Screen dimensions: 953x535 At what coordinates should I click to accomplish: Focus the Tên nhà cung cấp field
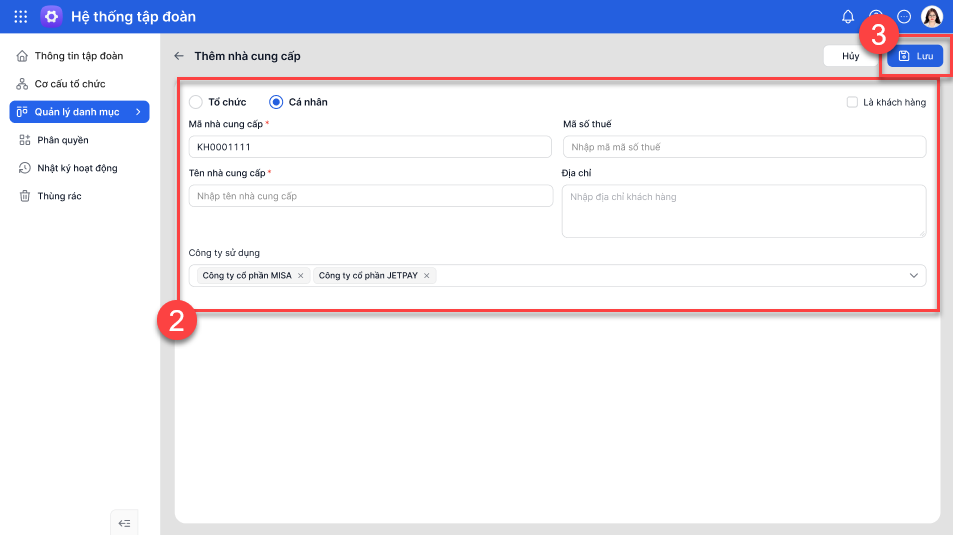[x=370, y=196]
